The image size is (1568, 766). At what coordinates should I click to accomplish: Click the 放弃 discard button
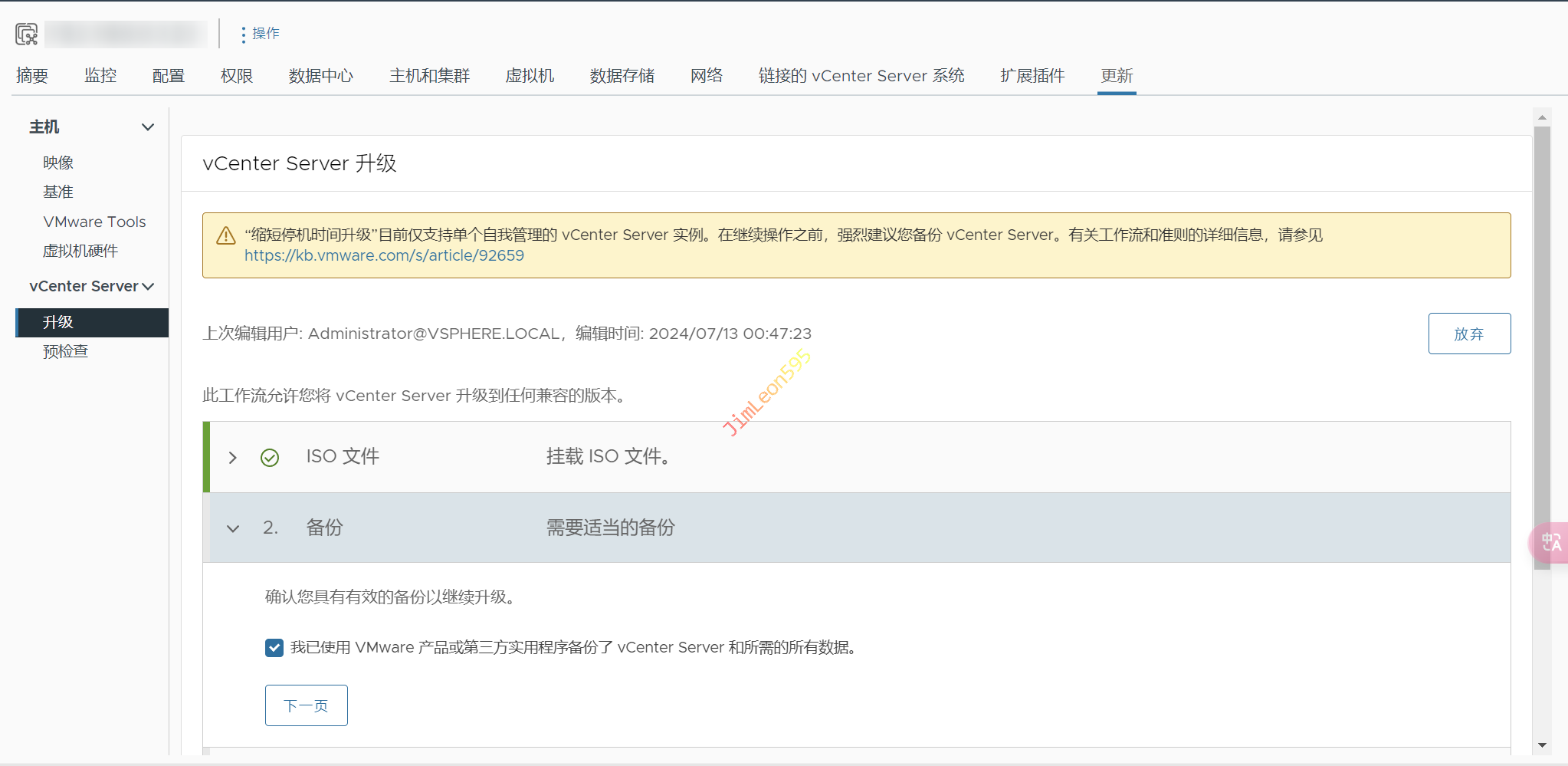point(1468,334)
